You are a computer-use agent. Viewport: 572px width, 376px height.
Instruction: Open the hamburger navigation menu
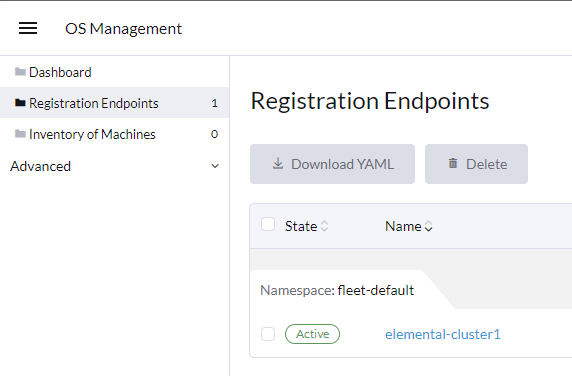click(x=28, y=28)
